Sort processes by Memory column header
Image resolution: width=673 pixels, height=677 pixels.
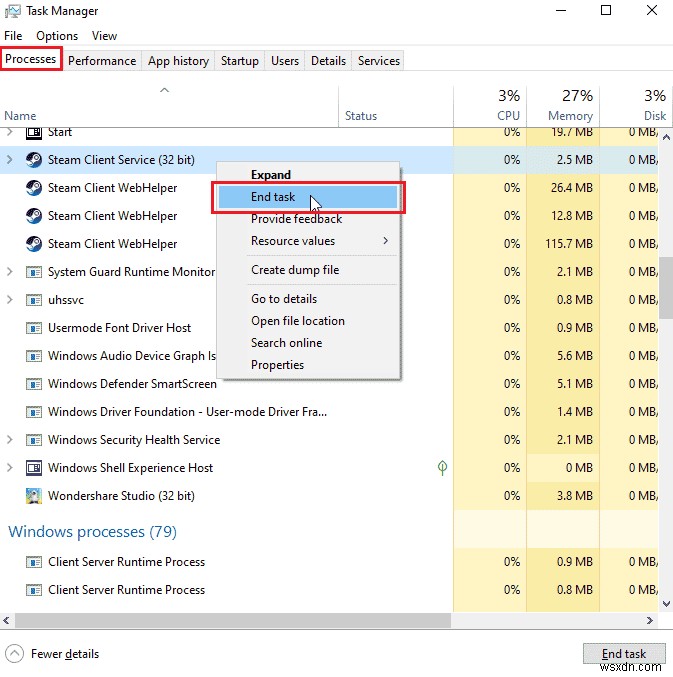click(x=570, y=105)
